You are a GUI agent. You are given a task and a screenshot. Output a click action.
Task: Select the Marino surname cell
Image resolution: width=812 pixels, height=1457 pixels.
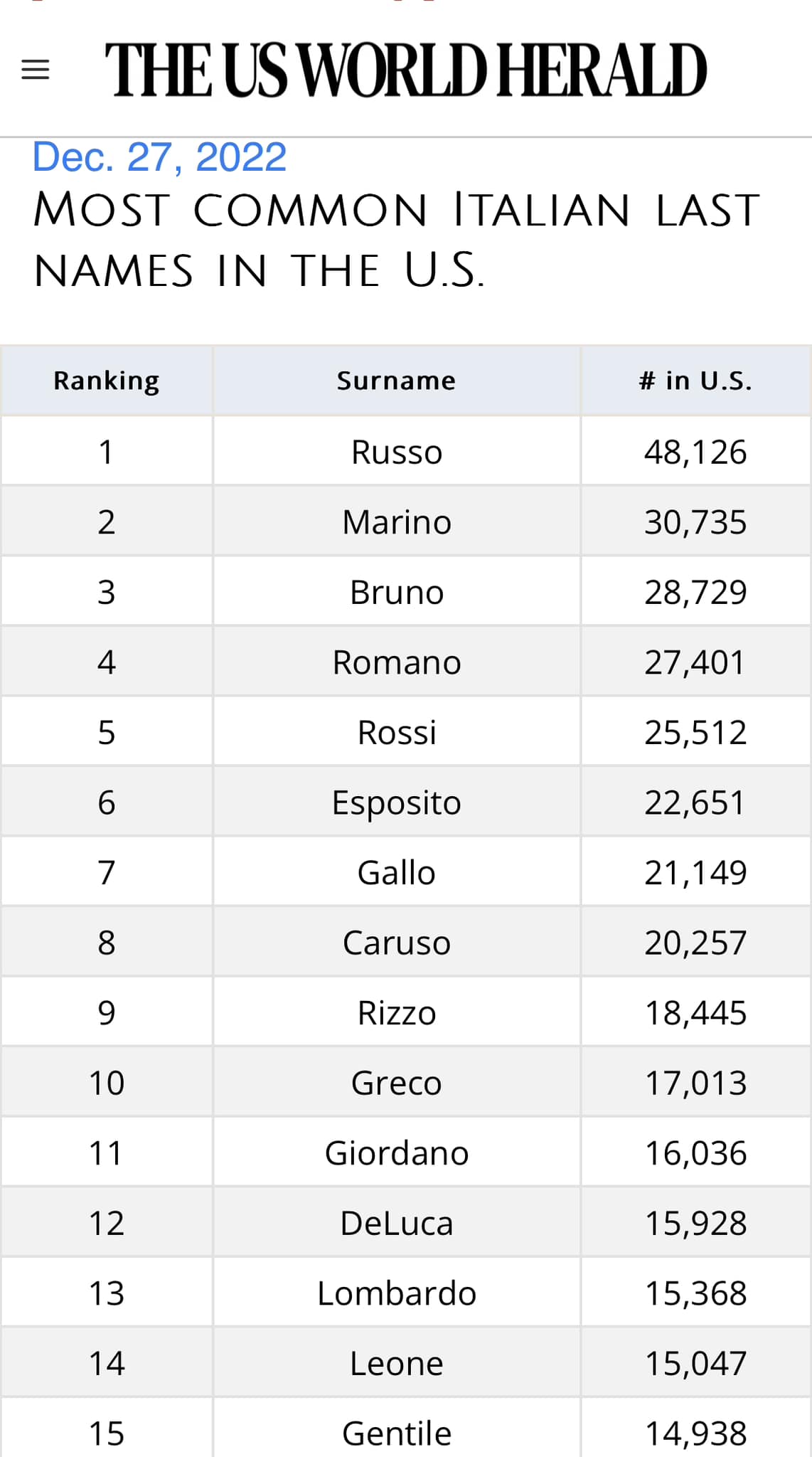point(397,521)
